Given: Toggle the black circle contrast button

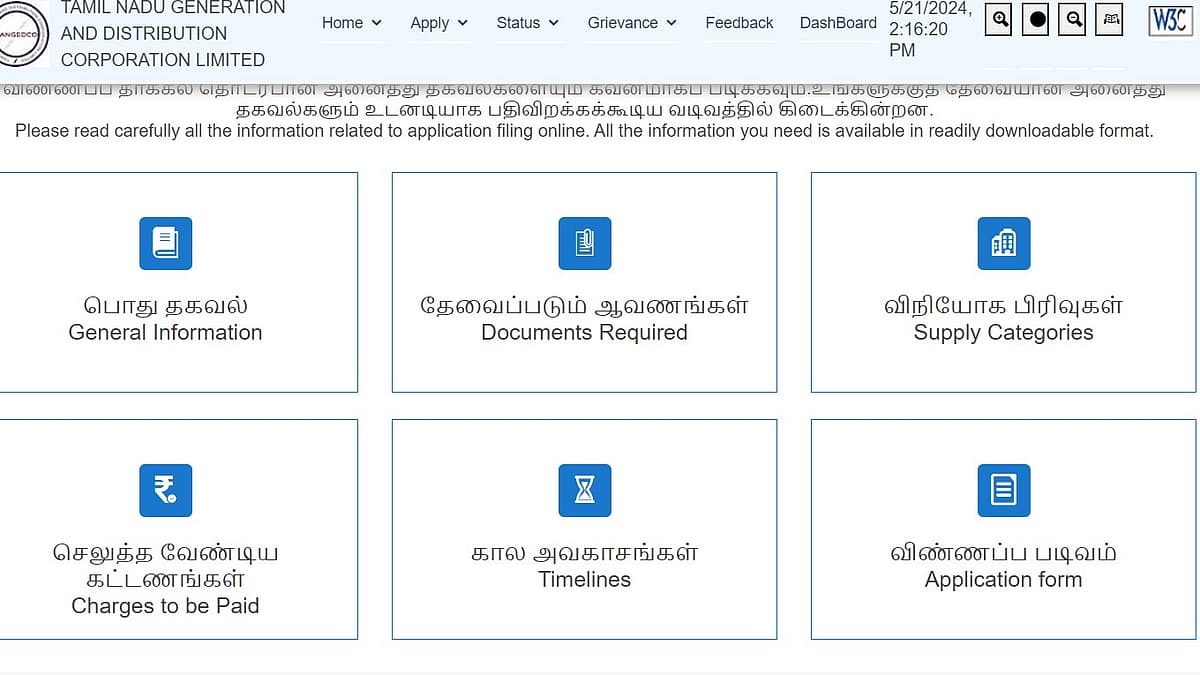Looking at the screenshot, I should tap(1036, 19).
